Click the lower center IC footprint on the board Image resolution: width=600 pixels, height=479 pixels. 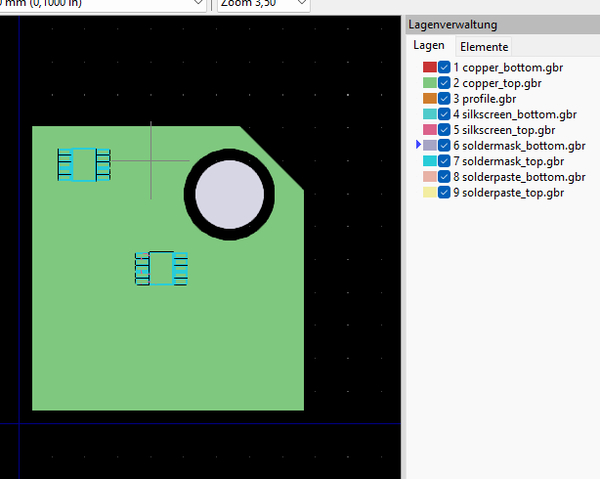coord(161,268)
